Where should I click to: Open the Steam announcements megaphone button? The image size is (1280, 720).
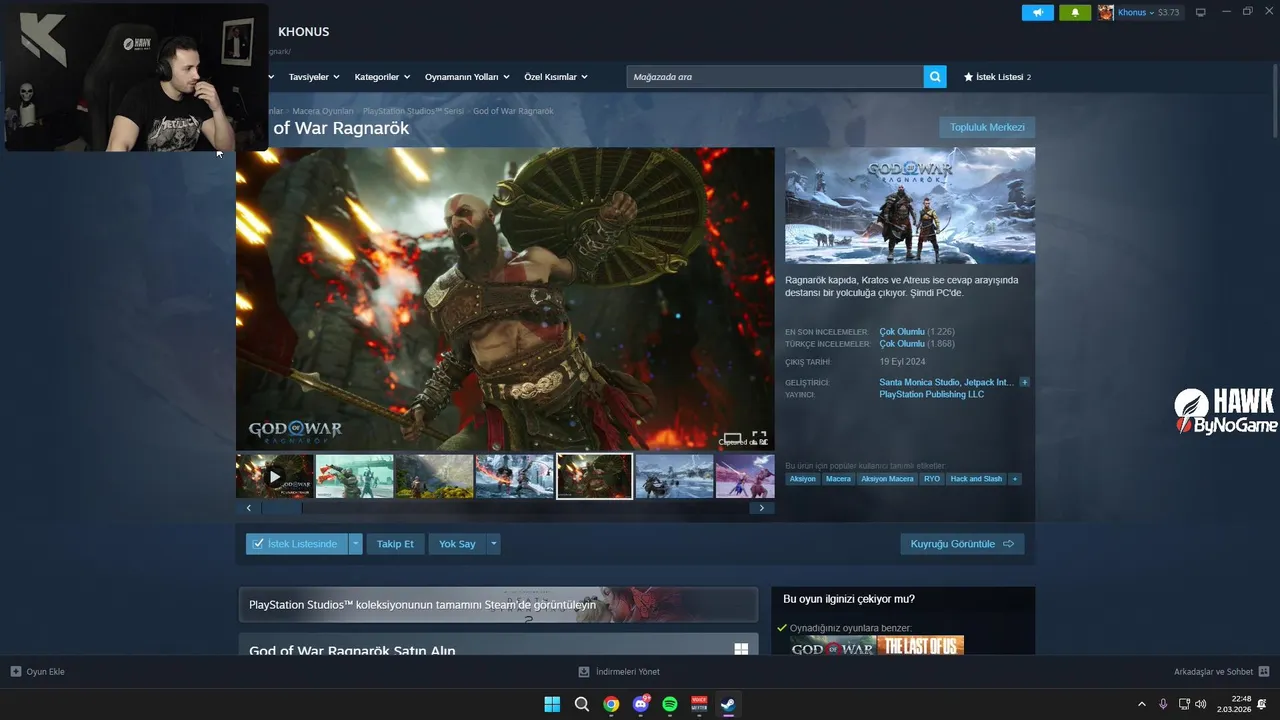1037,13
